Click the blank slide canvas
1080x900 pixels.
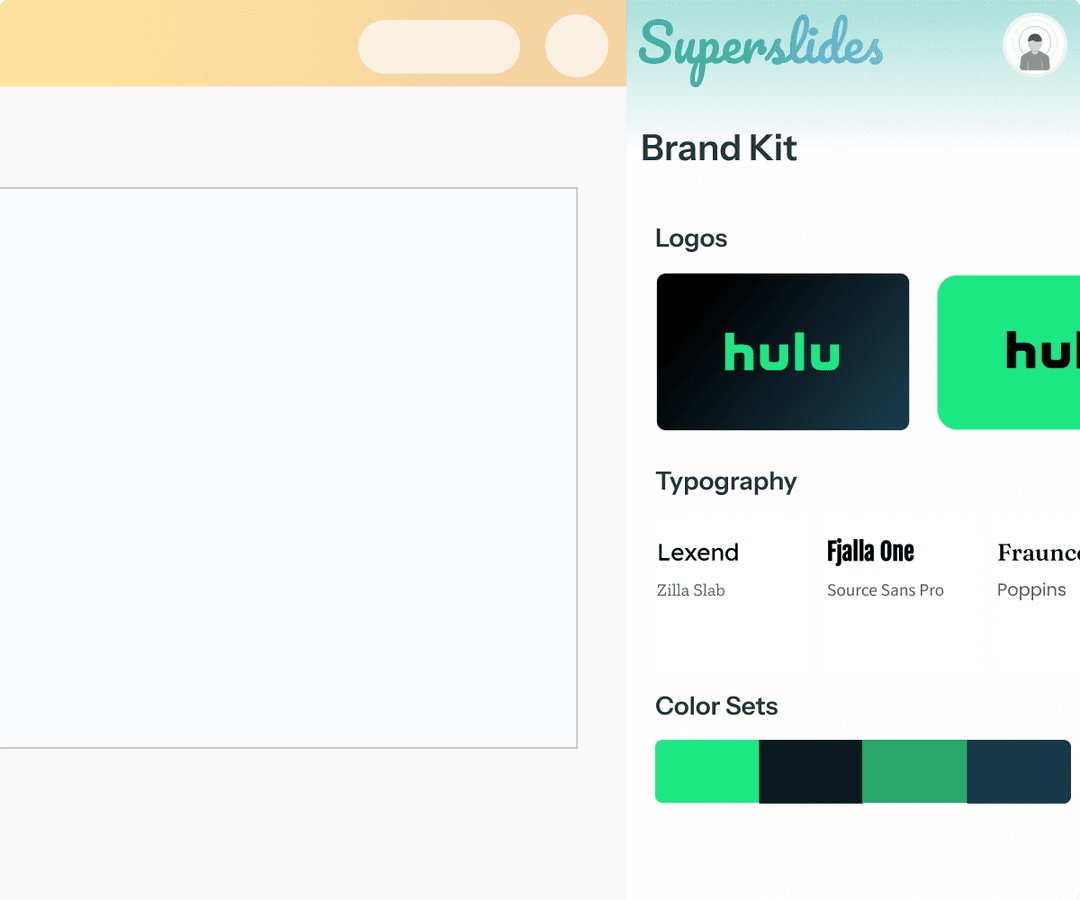coord(288,467)
